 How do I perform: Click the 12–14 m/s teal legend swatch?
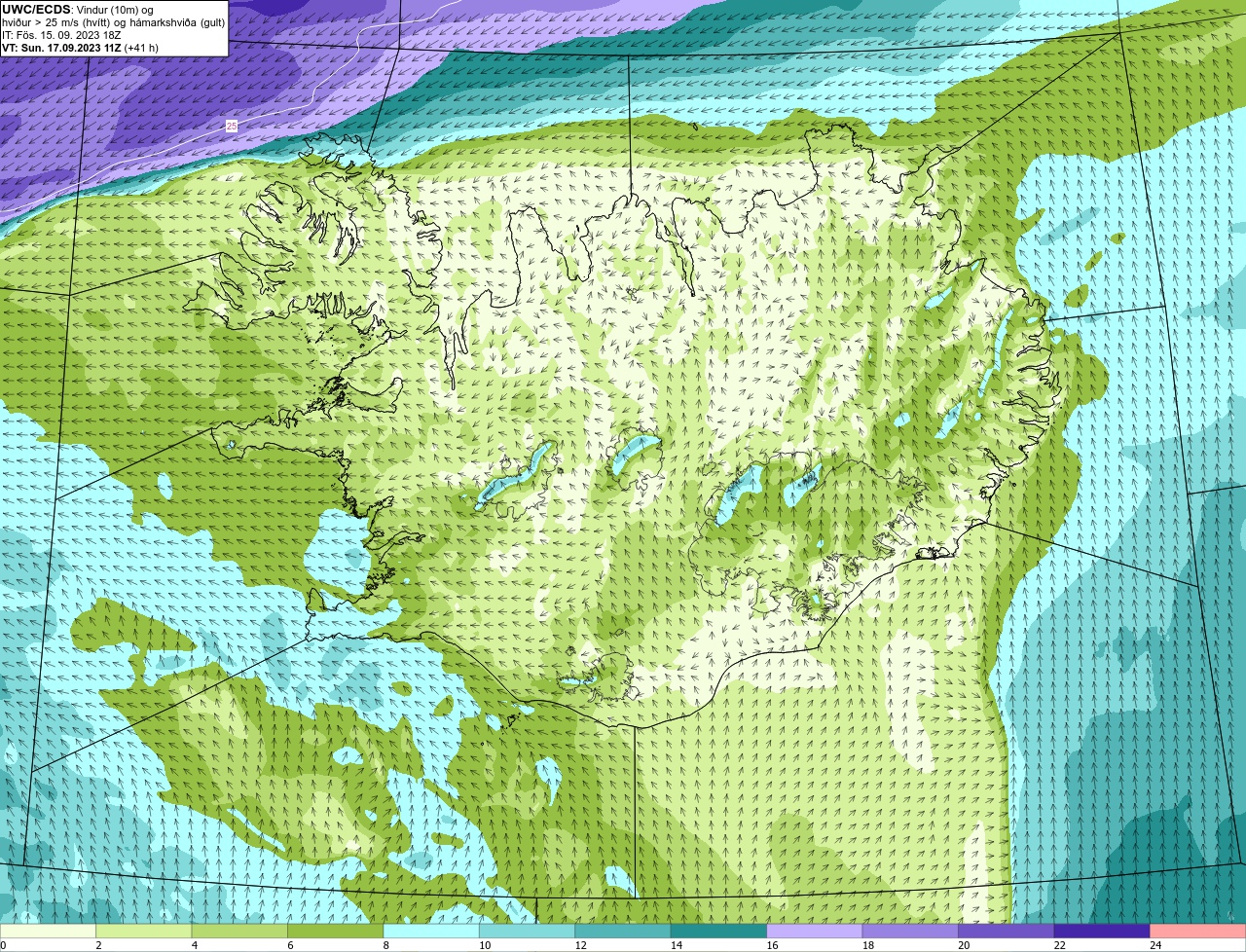pyautogui.click(x=624, y=932)
